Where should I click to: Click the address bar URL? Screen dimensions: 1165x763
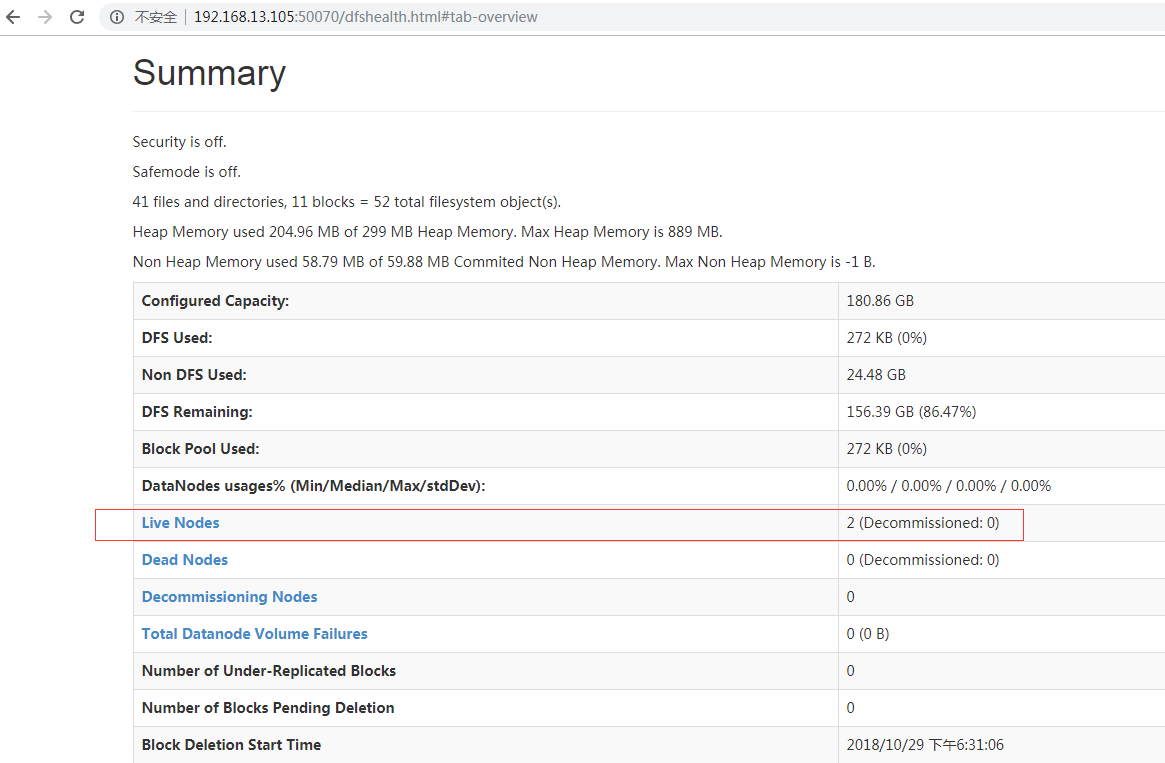365,17
